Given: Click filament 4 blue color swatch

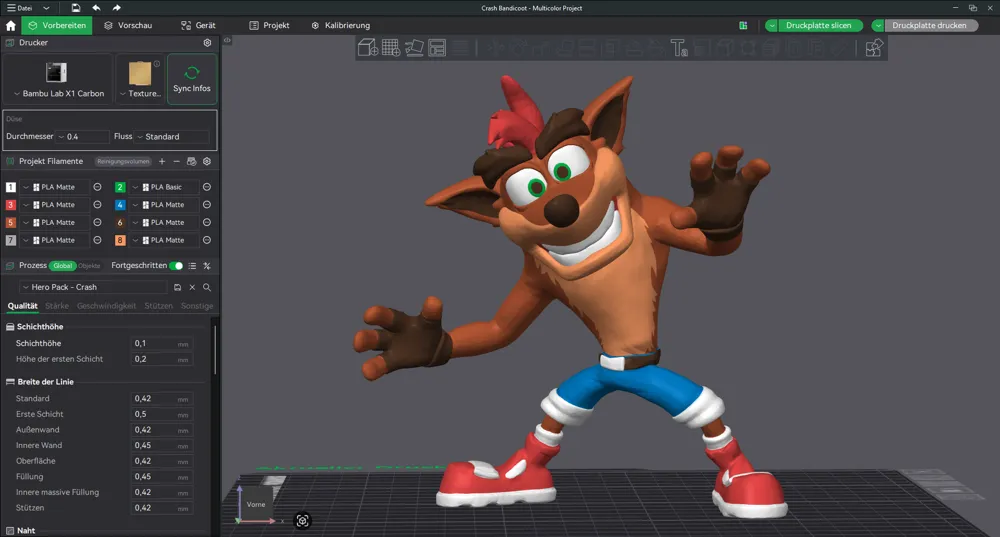Looking at the screenshot, I should pyautogui.click(x=120, y=205).
